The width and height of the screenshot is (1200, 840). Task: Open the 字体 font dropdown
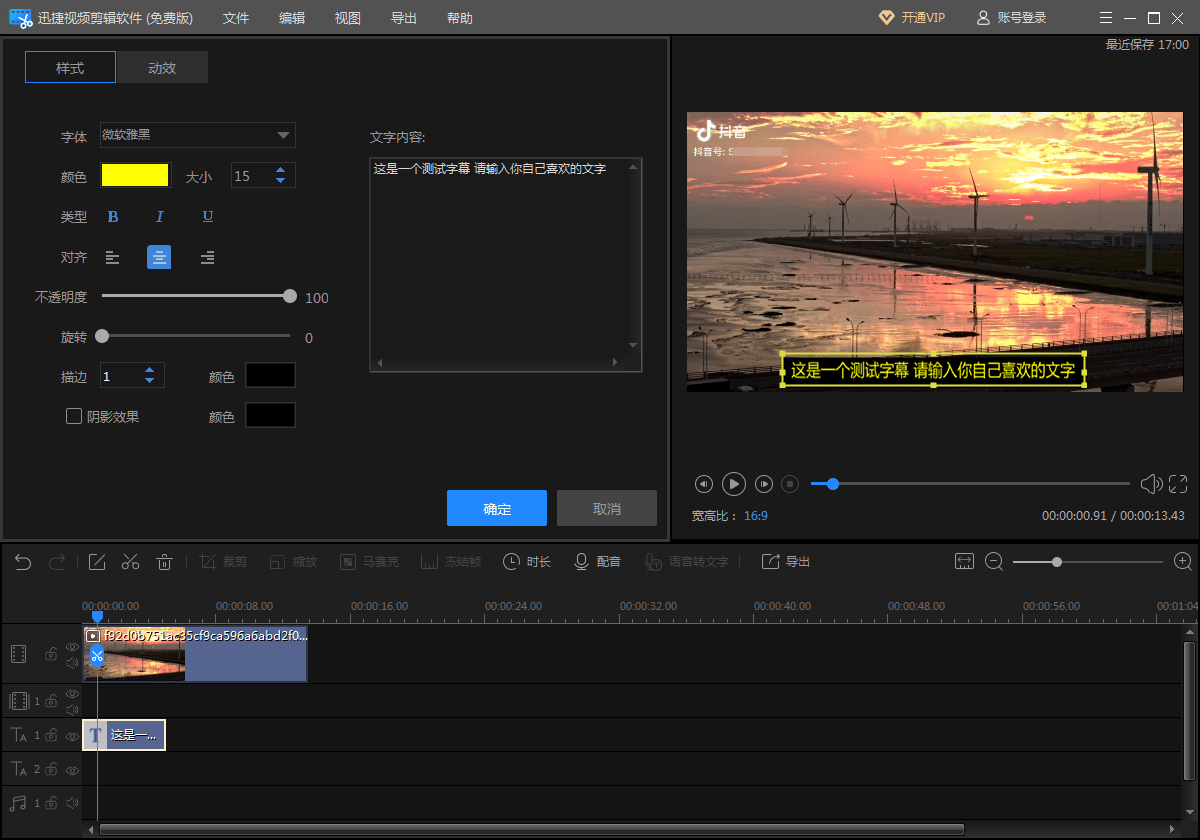click(198, 135)
